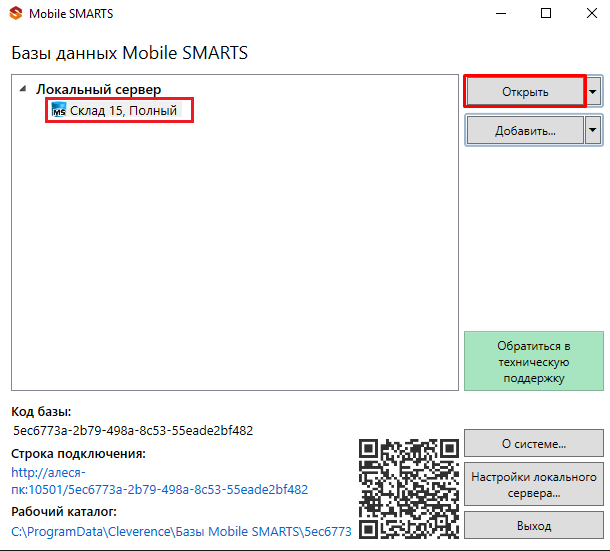The height and width of the screenshot is (551, 610).
Task: Click the Рабочий каталог: label
Action: (x=64, y=512)
